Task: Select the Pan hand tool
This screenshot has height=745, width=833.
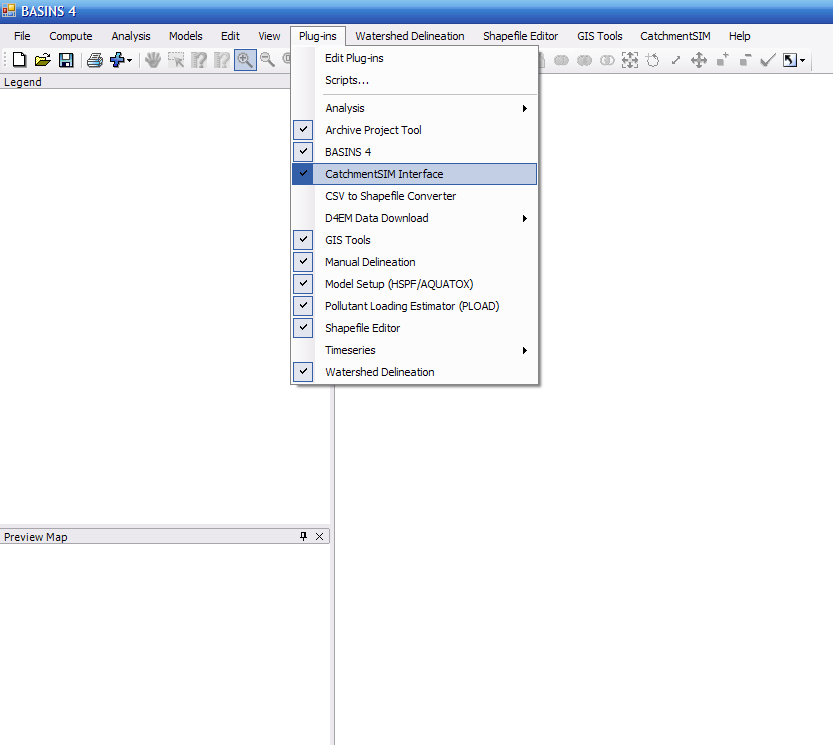Action: (x=153, y=60)
